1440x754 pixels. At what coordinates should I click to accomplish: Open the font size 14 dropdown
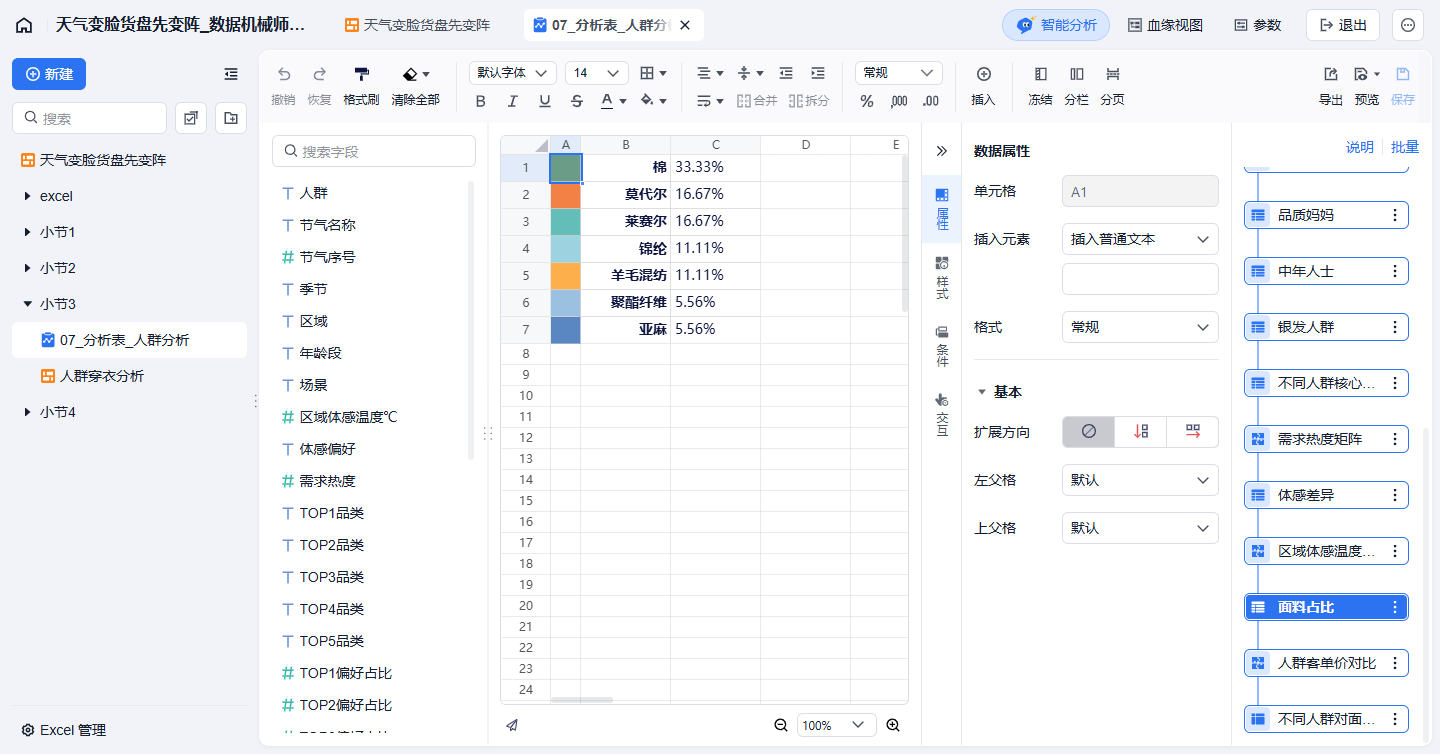pyautogui.click(x=597, y=73)
